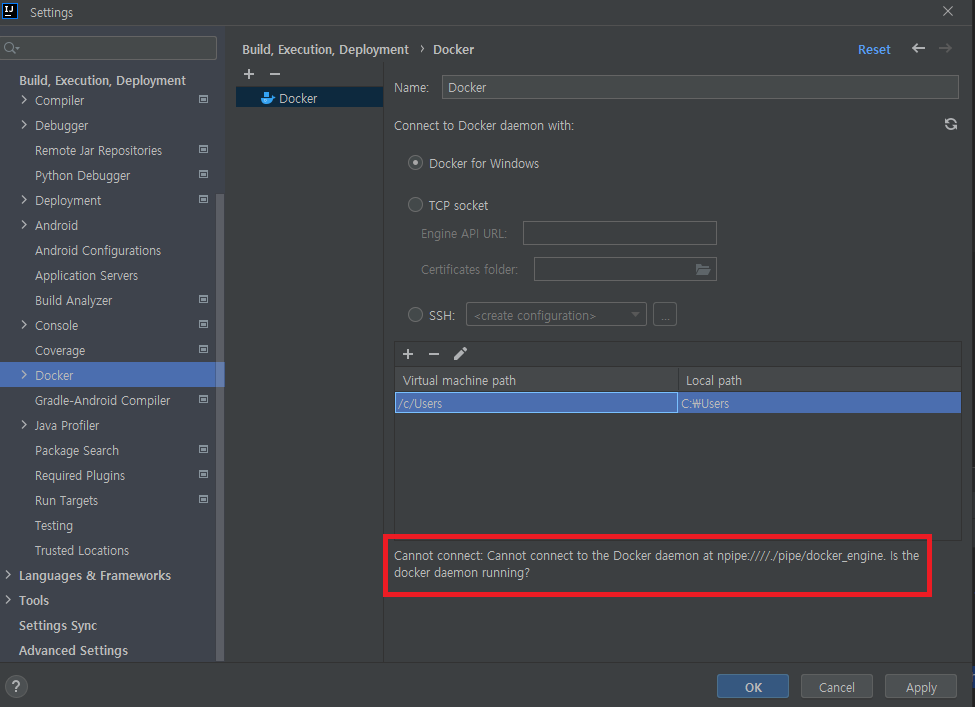Open Advanced Settings page
This screenshot has width=975, height=707.
click(x=73, y=650)
